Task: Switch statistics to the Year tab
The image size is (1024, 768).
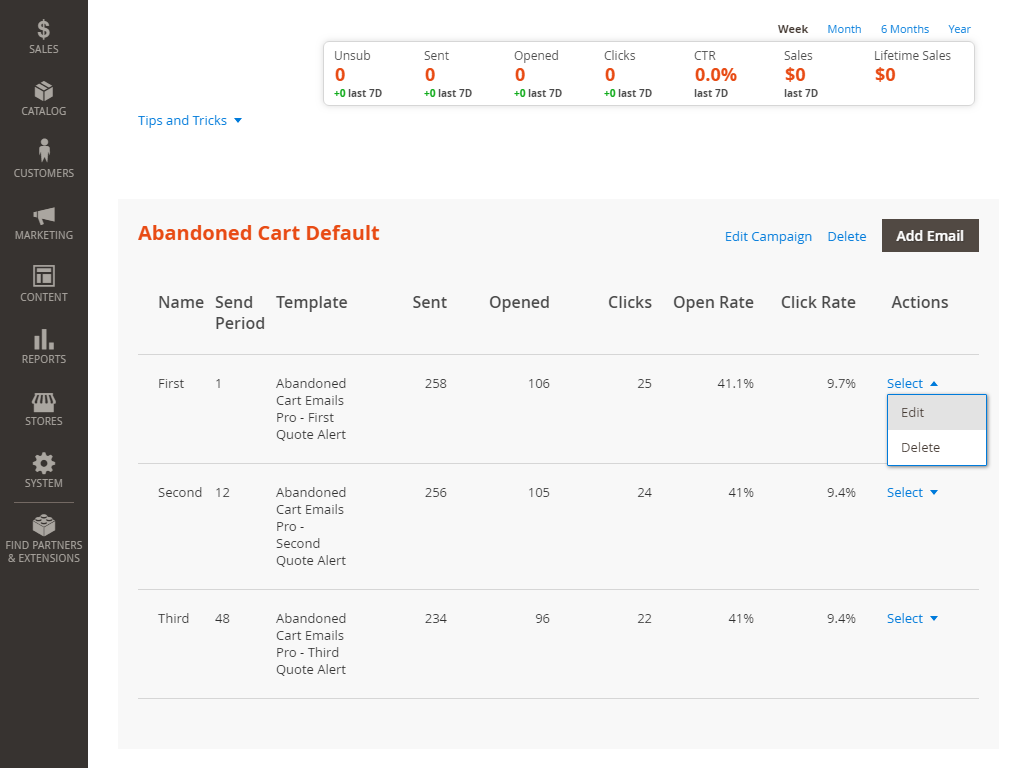Action: pos(959,29)
